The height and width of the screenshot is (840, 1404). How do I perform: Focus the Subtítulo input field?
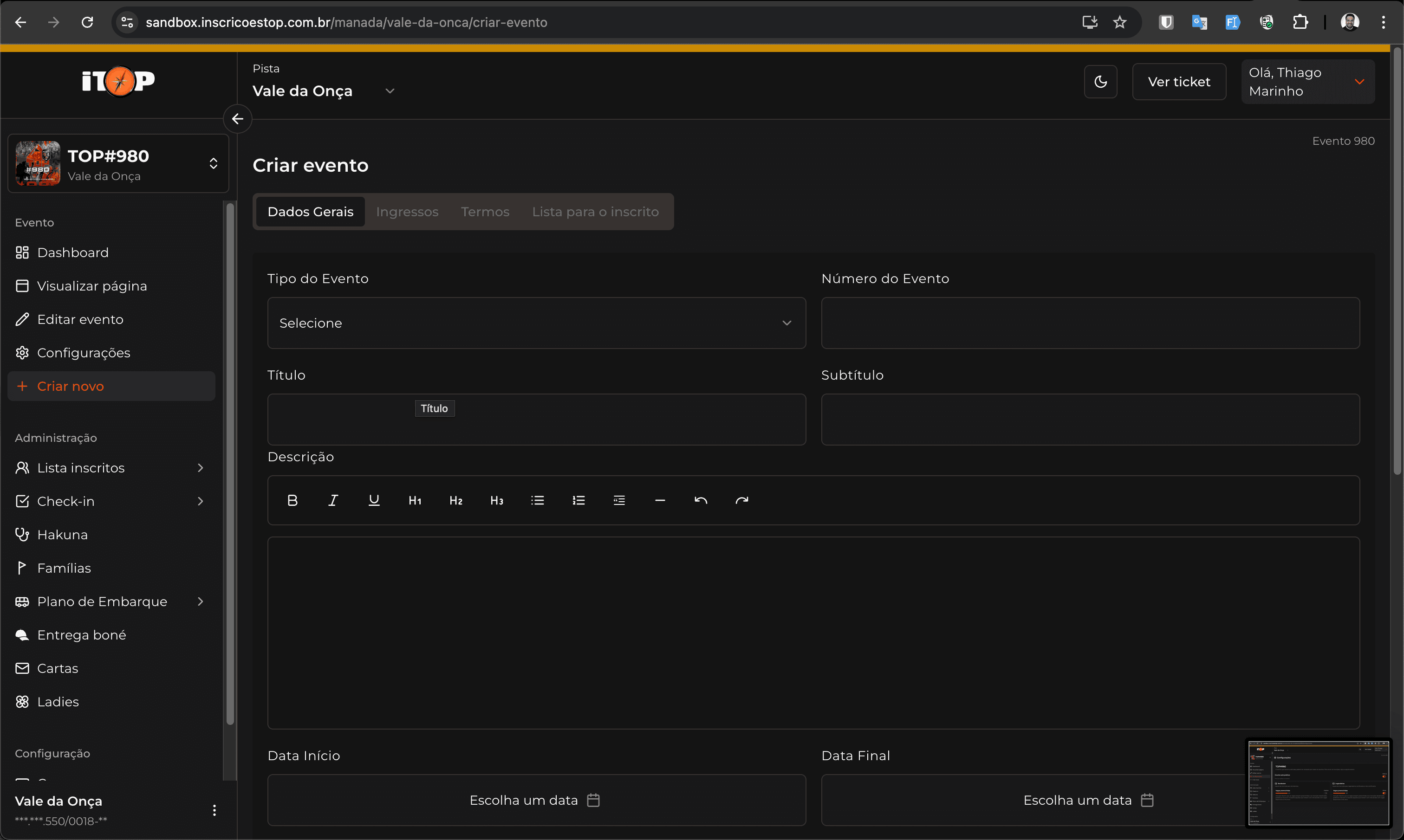tap(1090, 420)
